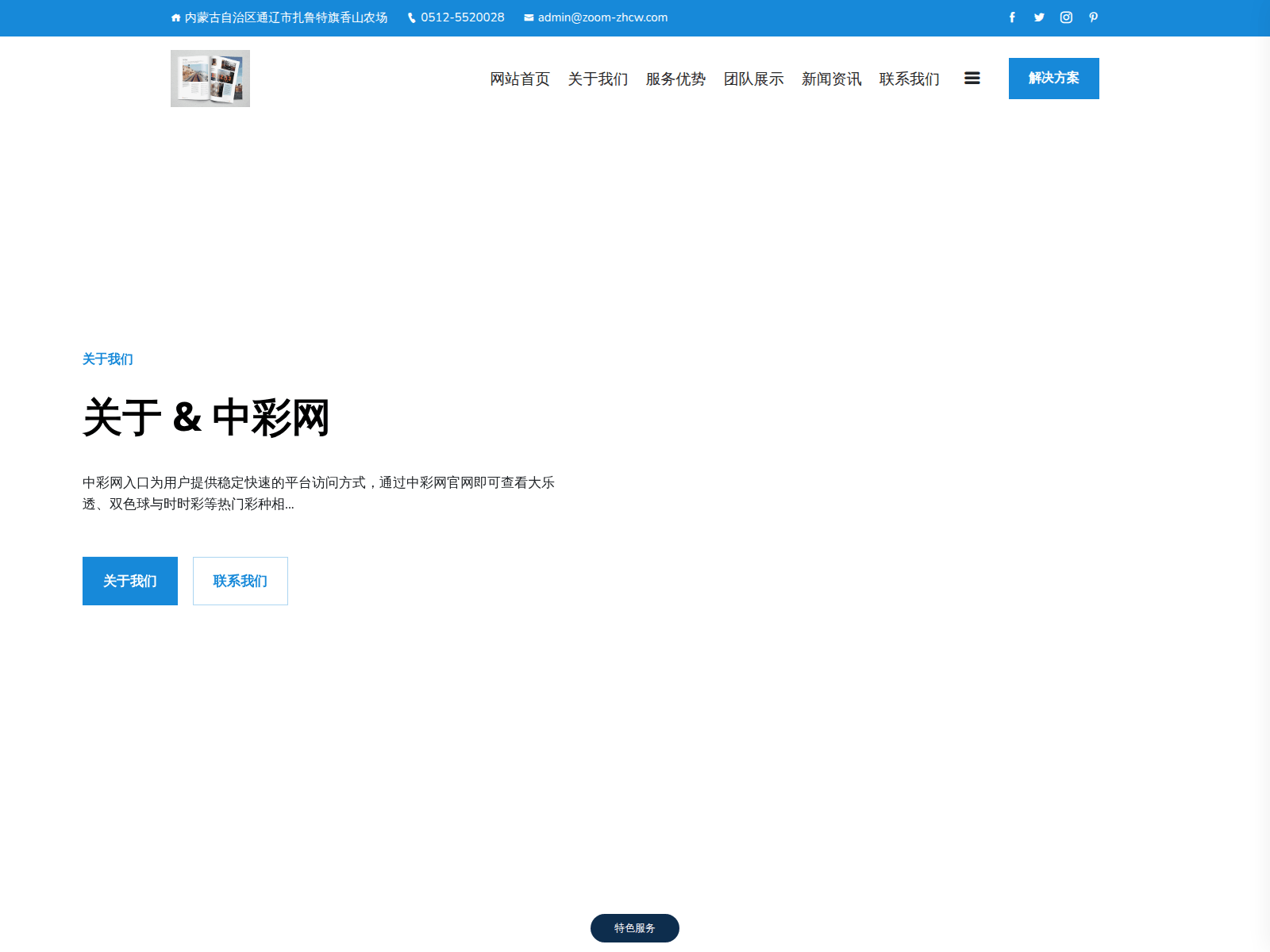
Task: Click the envelope icon beside the email address
Action: (528, 17)
